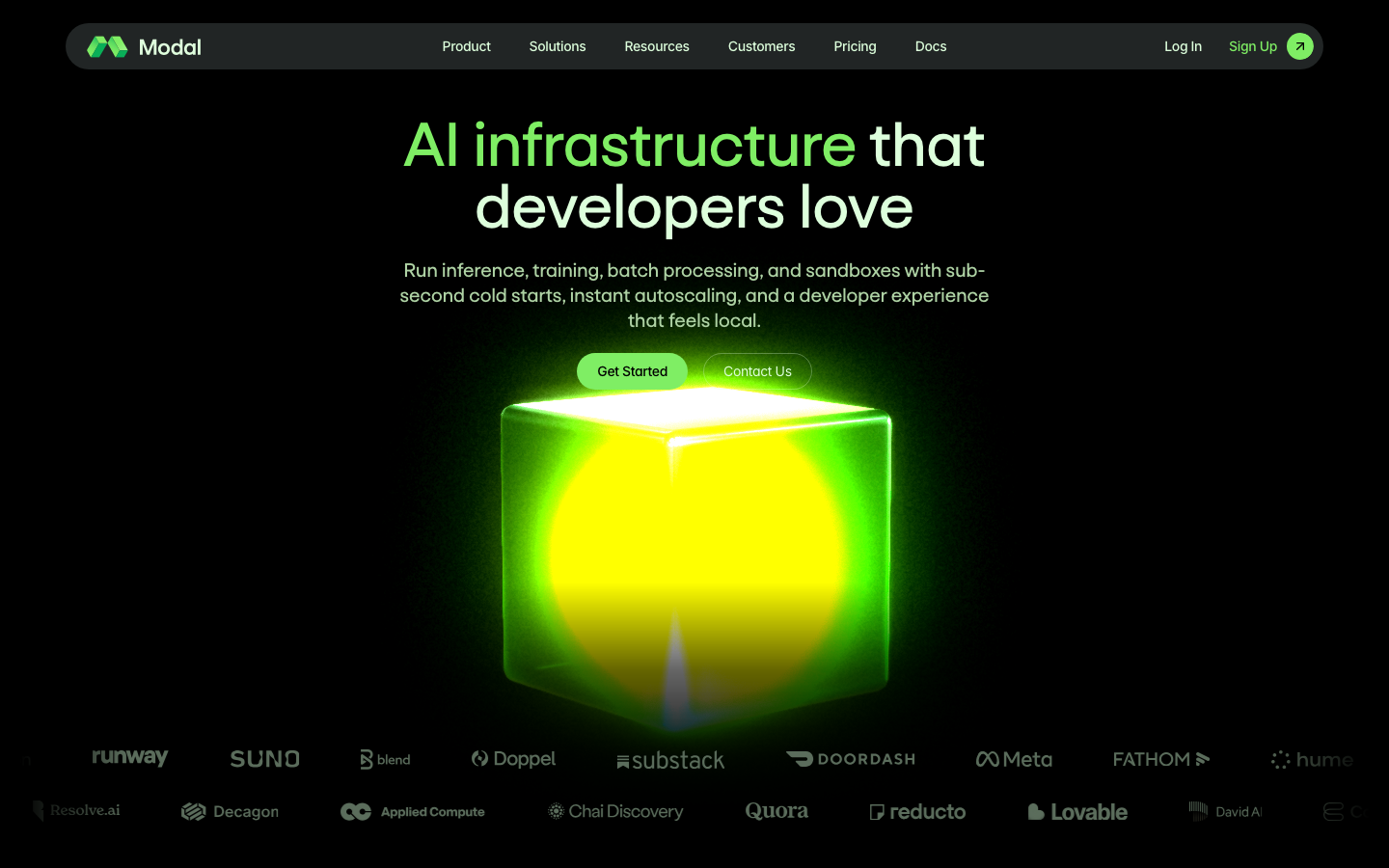The width and height of the screenshot is (1389, 868).
Task: Click the Sign Up text link
Action: pyautogui.click(x=1252, y=46)
